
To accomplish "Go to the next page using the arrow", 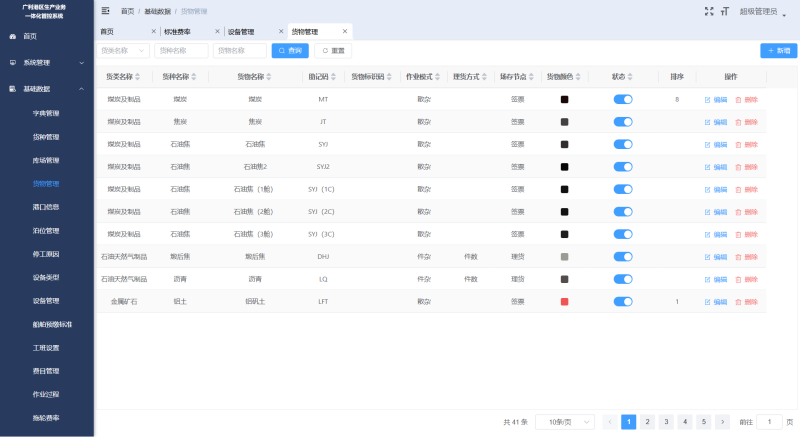I will (x=722, y=422).
